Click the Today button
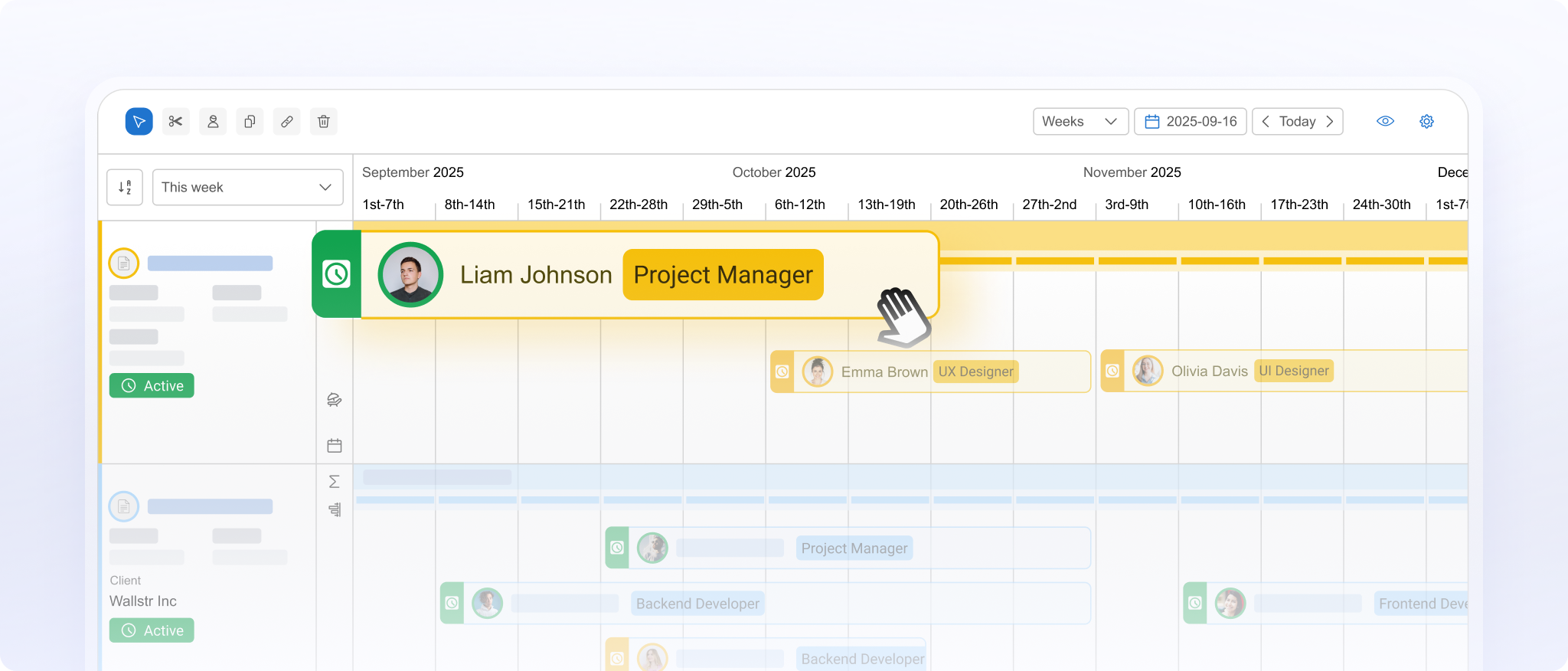This screenshot has width=1568, height=671. coord(1297,122)
